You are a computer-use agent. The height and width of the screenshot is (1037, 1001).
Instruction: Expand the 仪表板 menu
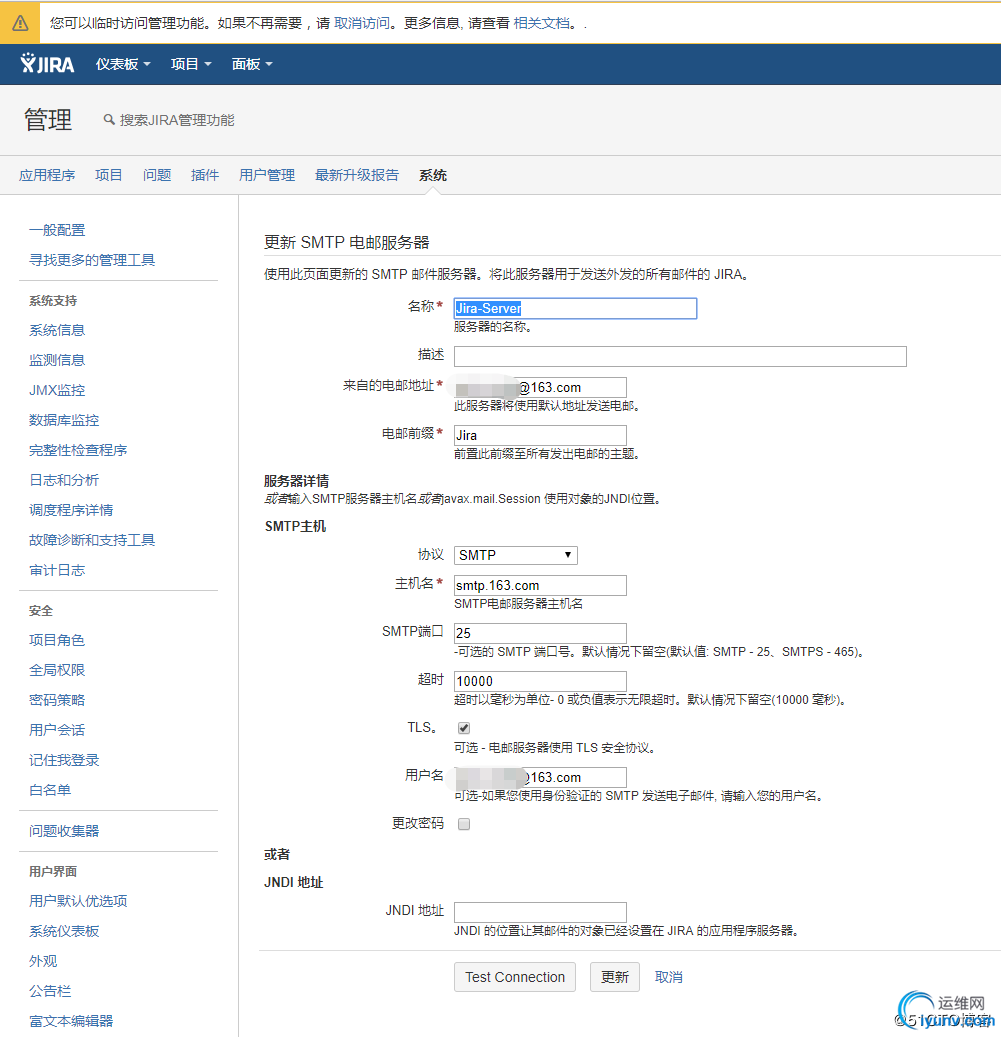click(123, 64)
